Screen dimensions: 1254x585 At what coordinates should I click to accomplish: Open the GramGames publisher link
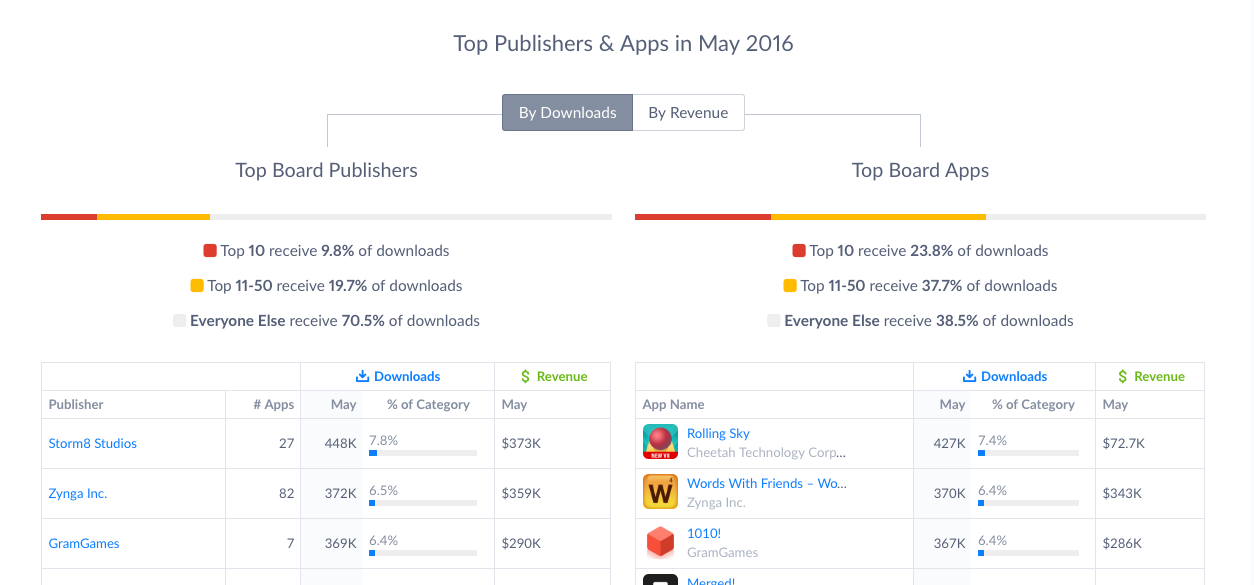pyautogui.click(x=84, y=543)
